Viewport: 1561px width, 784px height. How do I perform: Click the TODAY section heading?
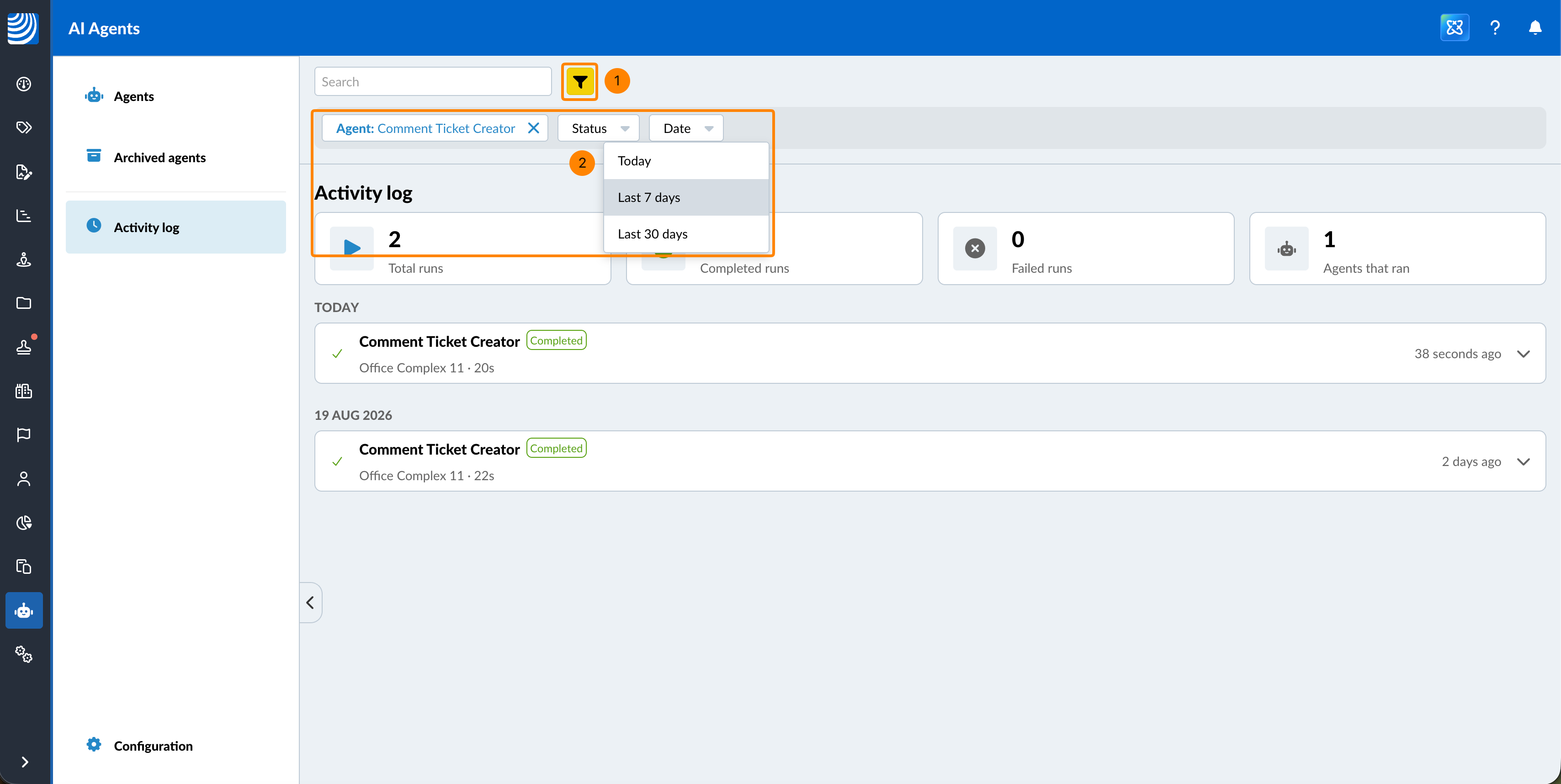pyautogui.click(x=336, y=307)
